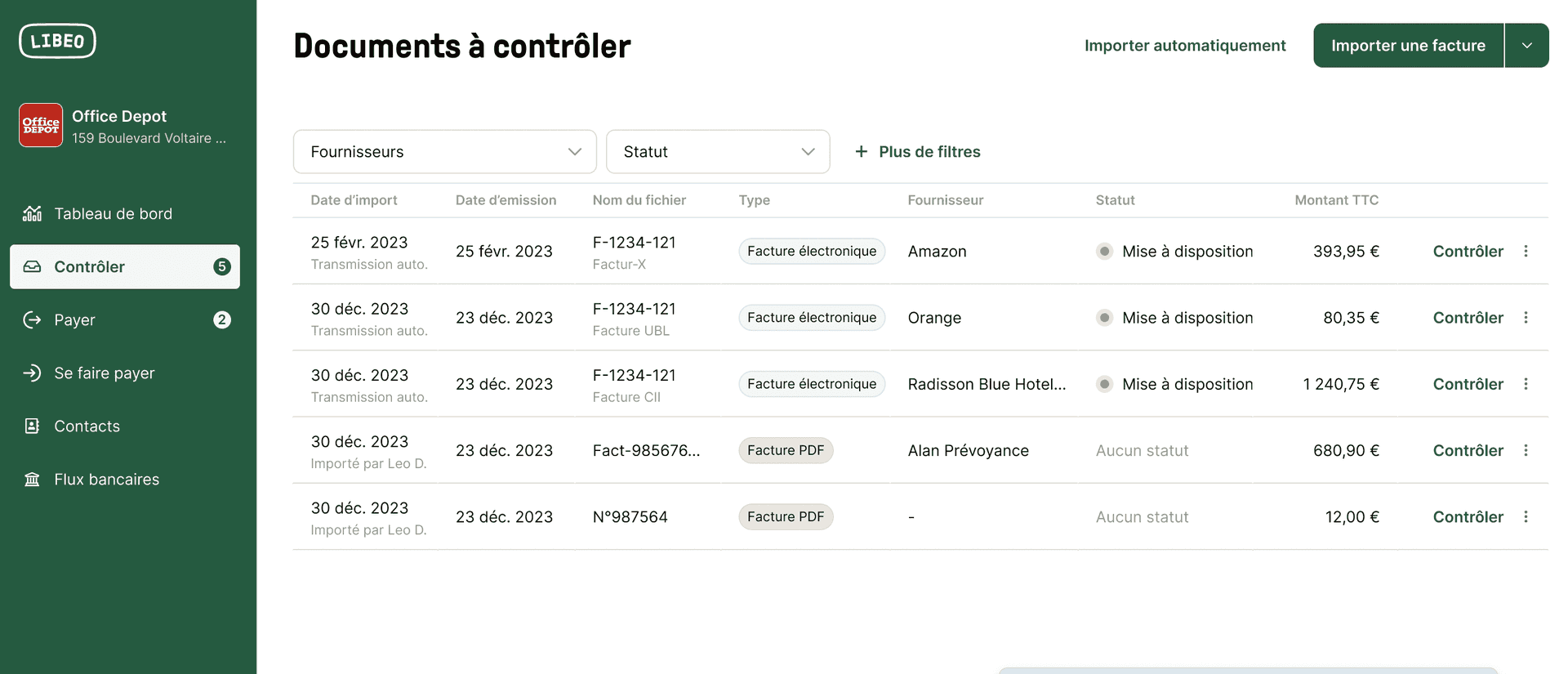
Task: Expand the Statut dropdown
Action: pyautogui.click(x=717, y=151)
